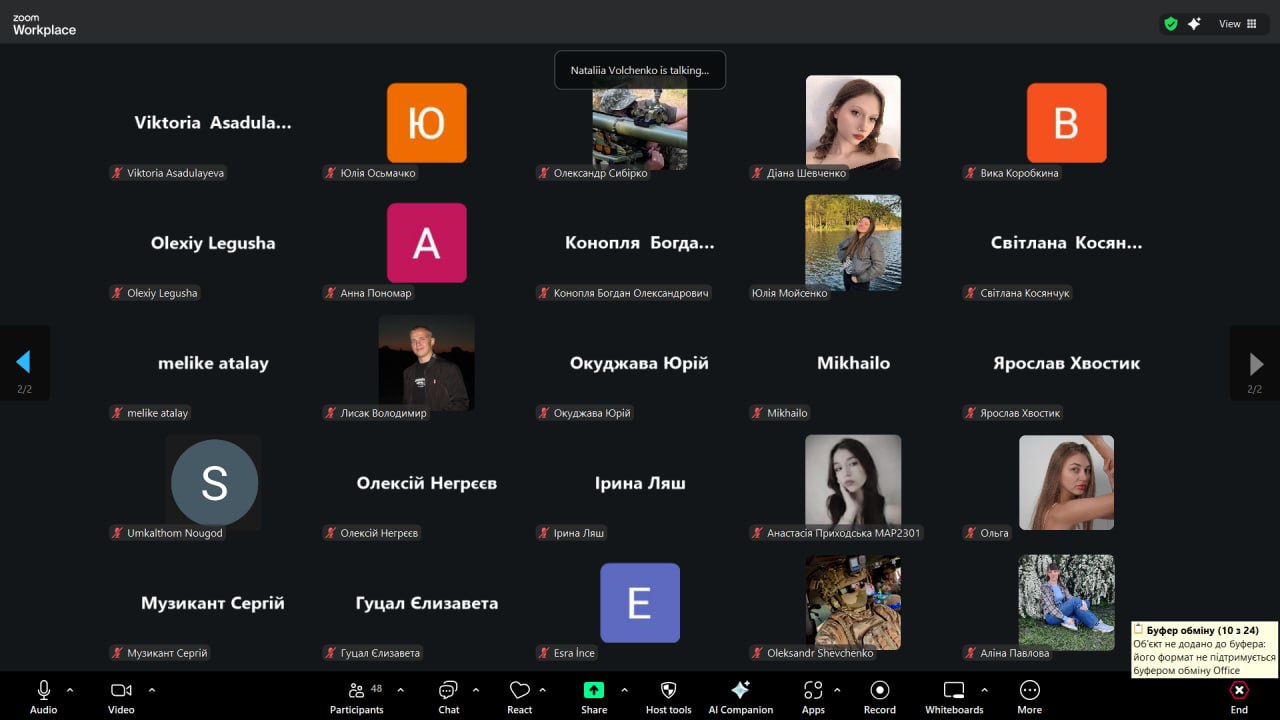Expand the Audio options arrow
This screenshot has width=1280, height=720.
pyautogui.click(x=70, y=690)
